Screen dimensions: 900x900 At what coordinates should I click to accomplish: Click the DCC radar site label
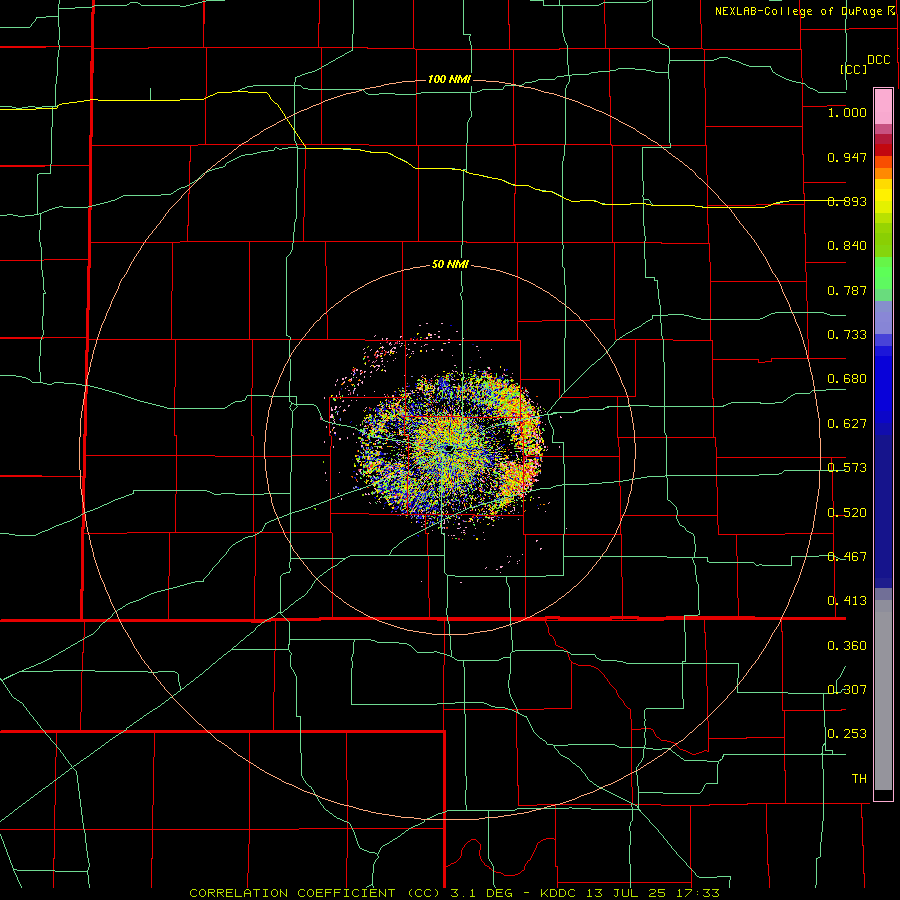click(x=879, y=60)
